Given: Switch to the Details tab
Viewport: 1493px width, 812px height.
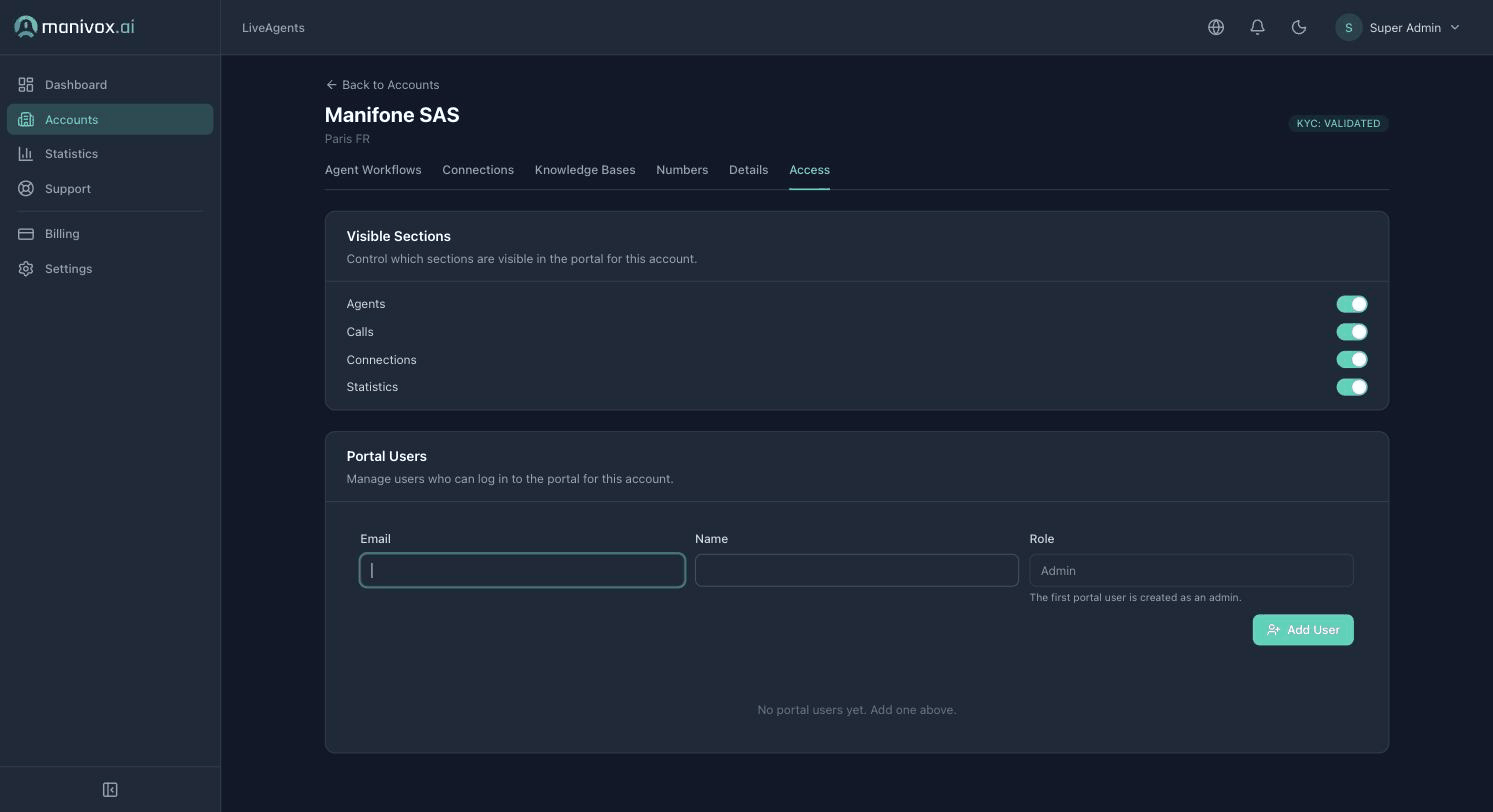Looking at the screenshot, I should tap(748, 170).
